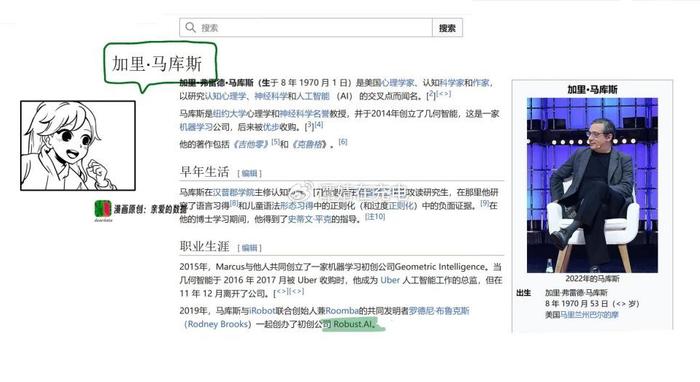Open the 马里兰州巴尔的摩 birthplace link

589,315
